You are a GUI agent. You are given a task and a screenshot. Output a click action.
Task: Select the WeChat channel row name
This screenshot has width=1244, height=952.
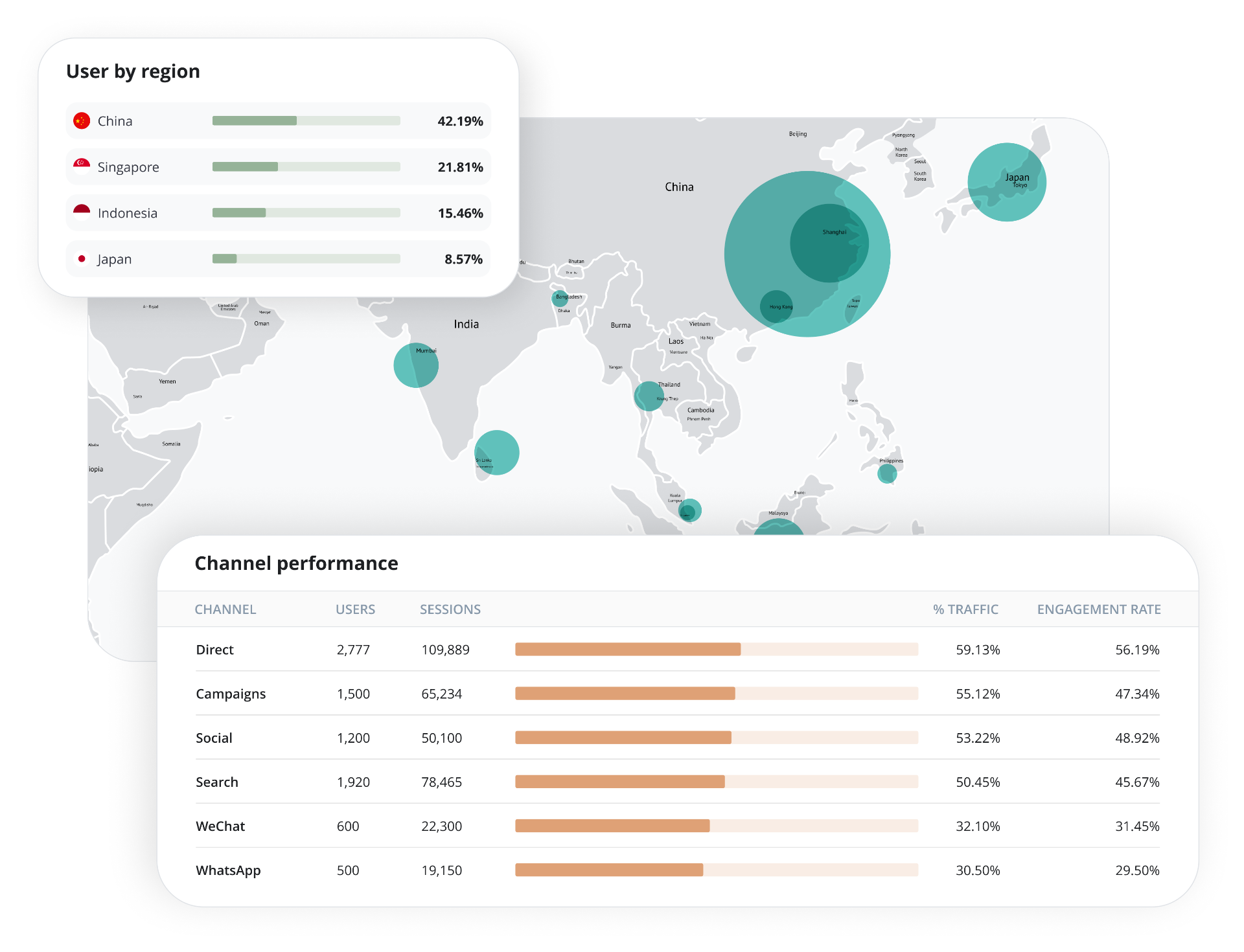(x=220, y=826)
